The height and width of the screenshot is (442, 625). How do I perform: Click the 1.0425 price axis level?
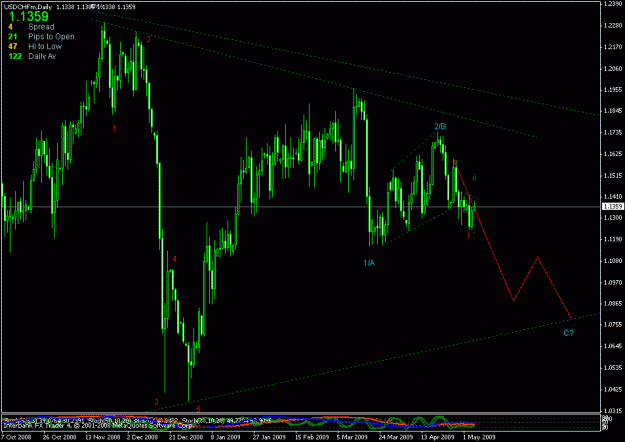point(612,389)
